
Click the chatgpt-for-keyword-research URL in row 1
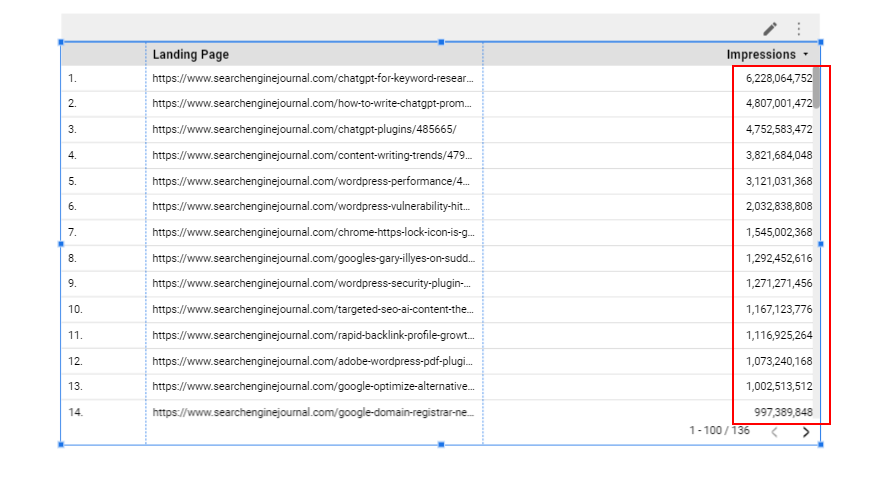[x=313, y=78]
